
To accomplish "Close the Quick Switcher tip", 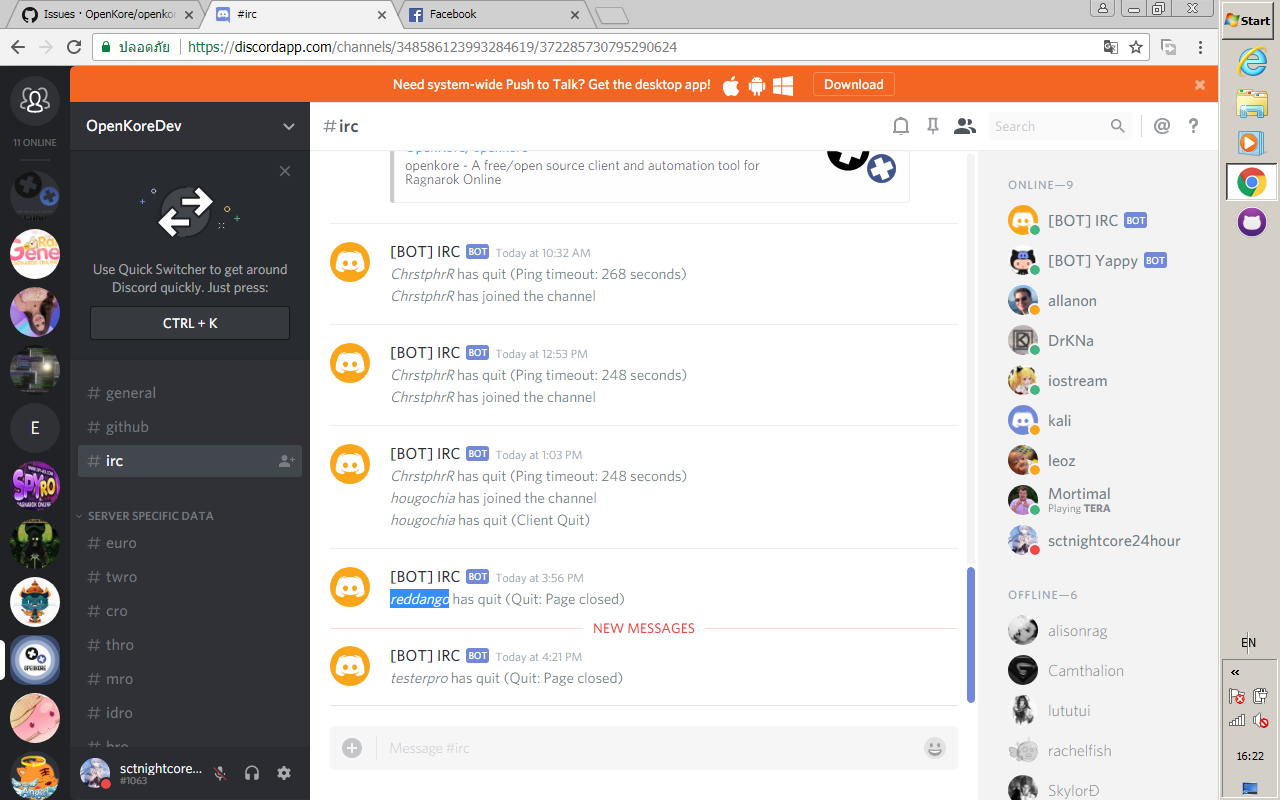I will 285,171.
